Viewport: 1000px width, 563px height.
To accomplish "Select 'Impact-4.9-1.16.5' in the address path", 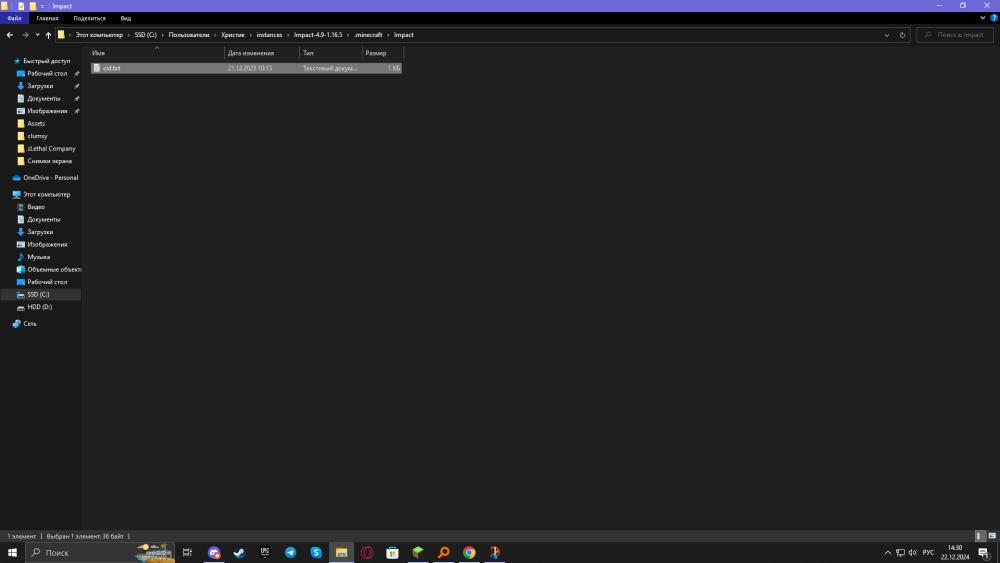I will pos(318,35).
